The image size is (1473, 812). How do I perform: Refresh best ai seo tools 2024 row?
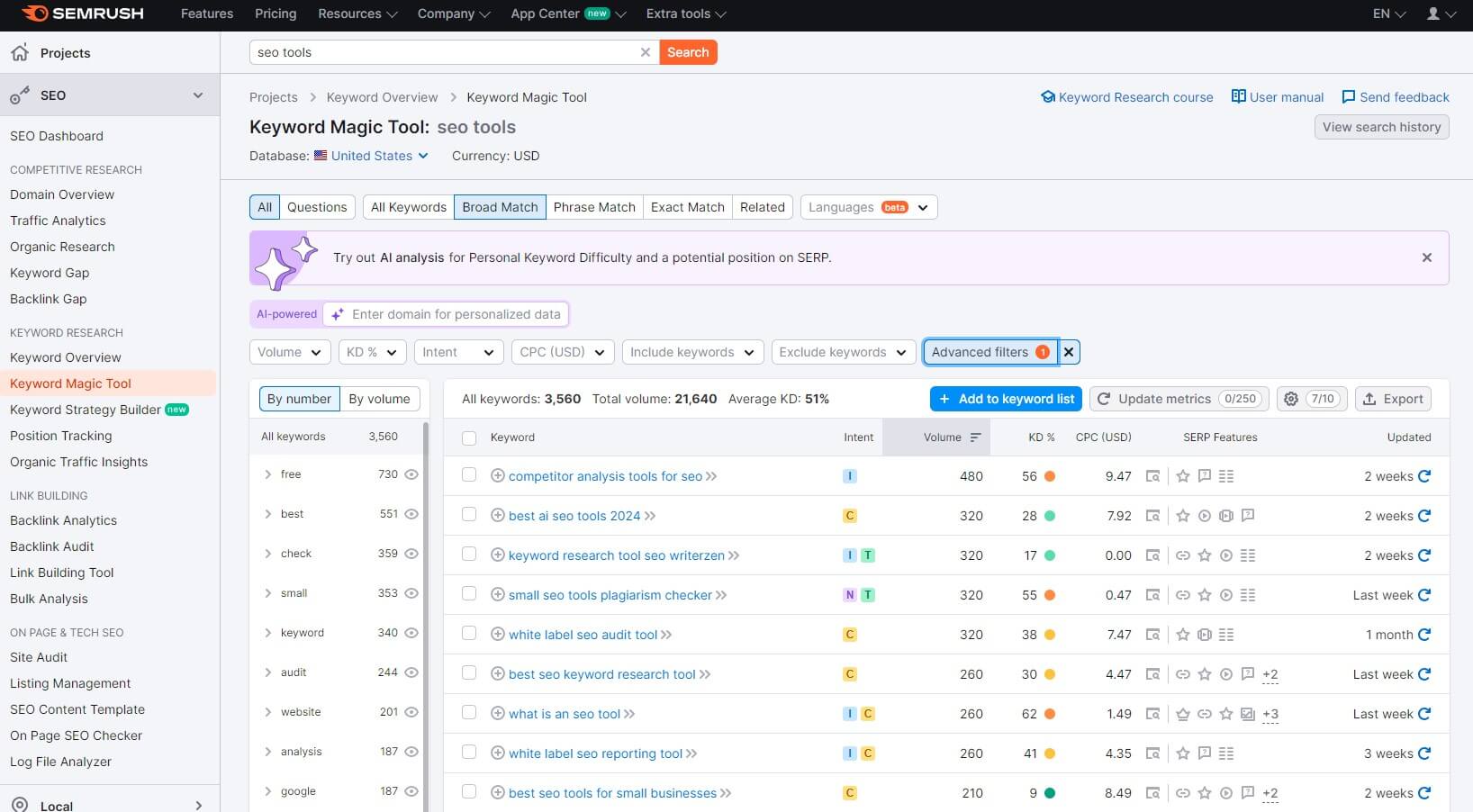pos(1424,516)
